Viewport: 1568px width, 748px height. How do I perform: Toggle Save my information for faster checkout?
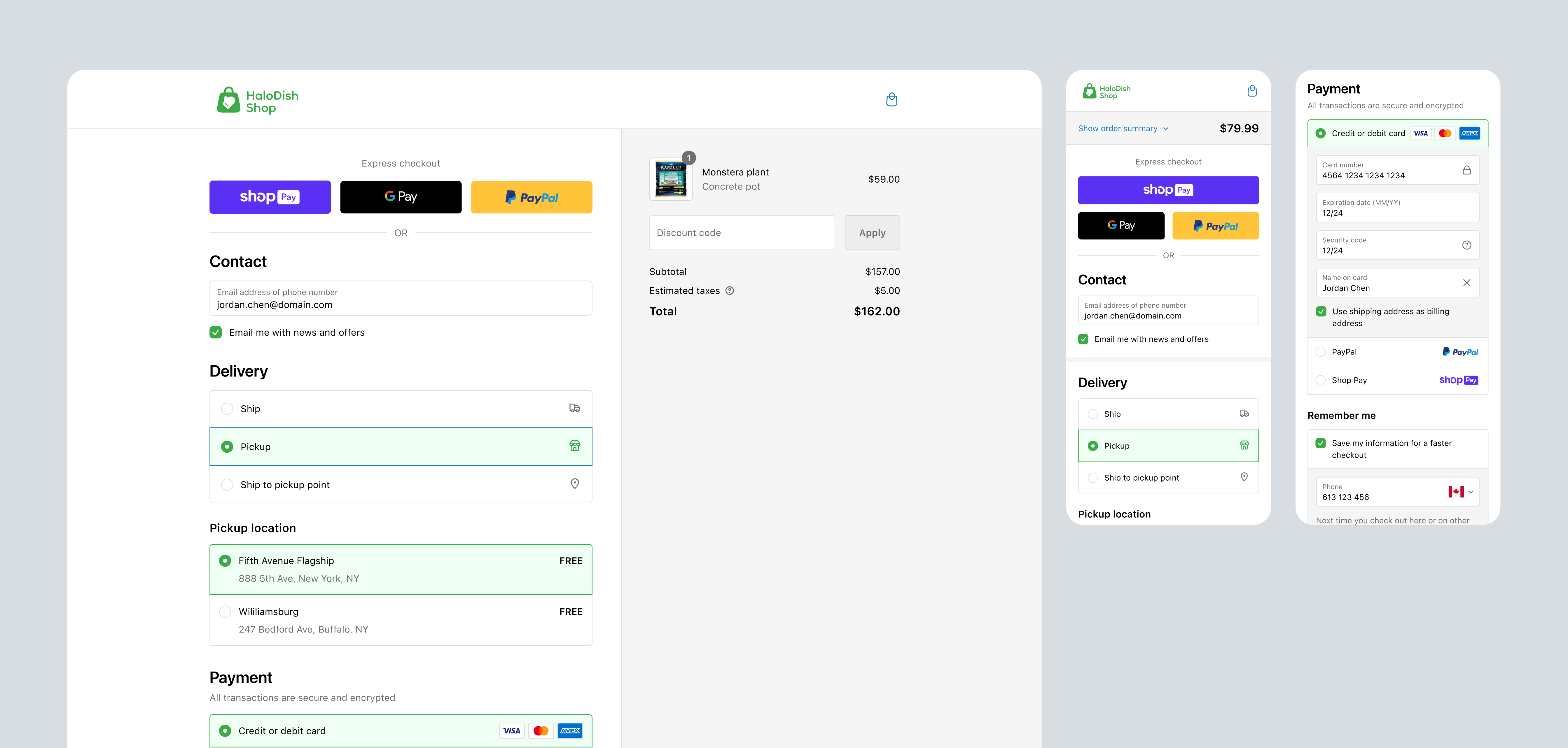coord(1320,444)
